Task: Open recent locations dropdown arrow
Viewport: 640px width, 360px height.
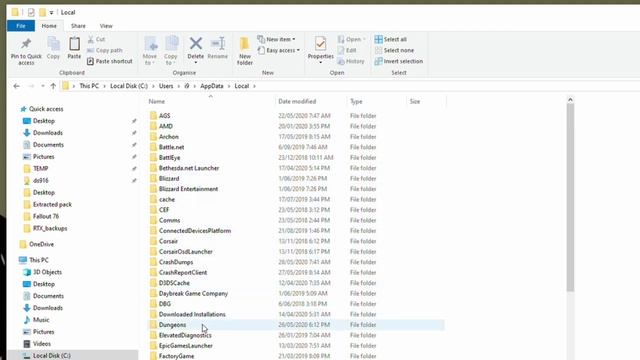Action: coord(42,86)
